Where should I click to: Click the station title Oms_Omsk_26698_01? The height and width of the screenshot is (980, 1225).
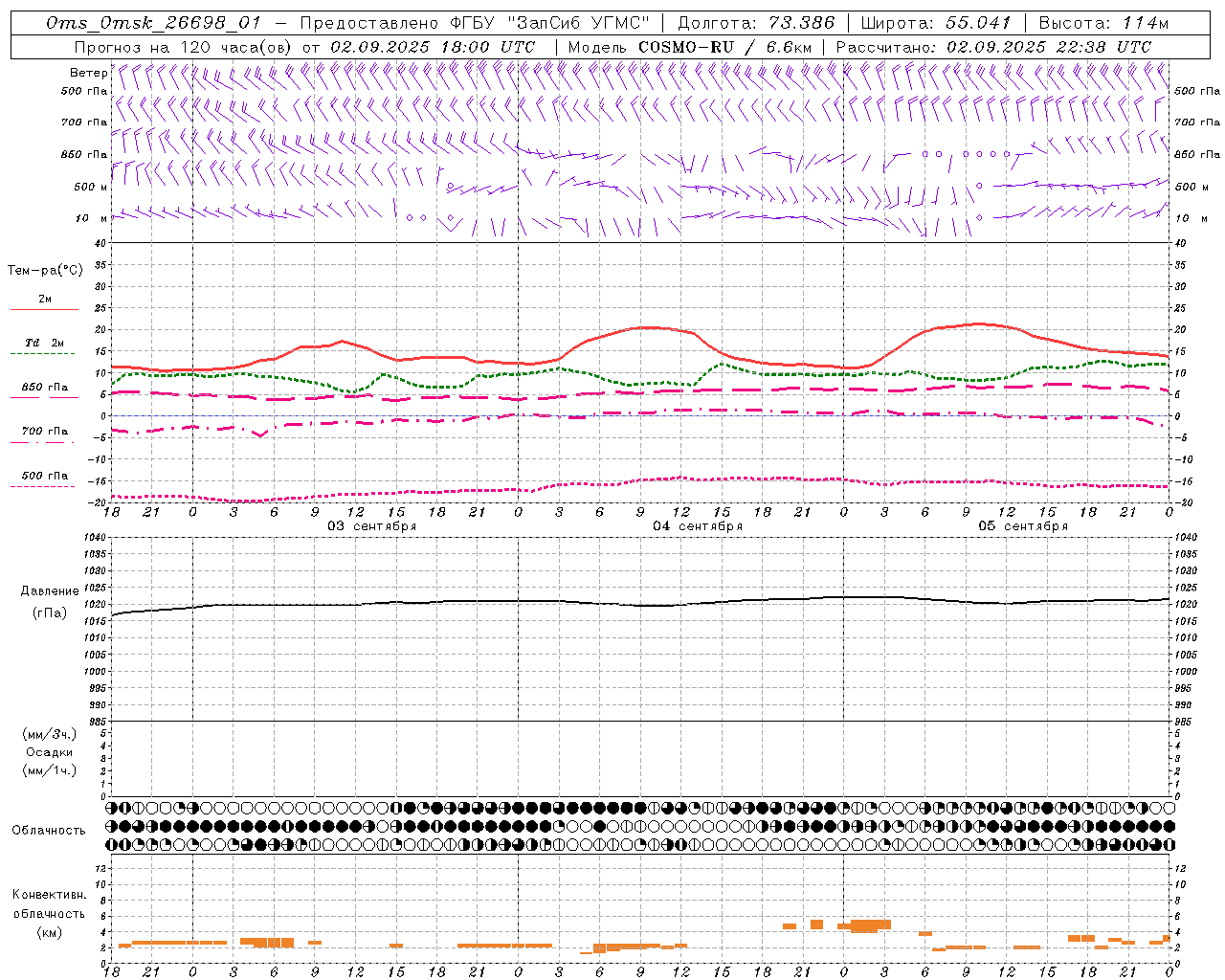pos(153,23)
